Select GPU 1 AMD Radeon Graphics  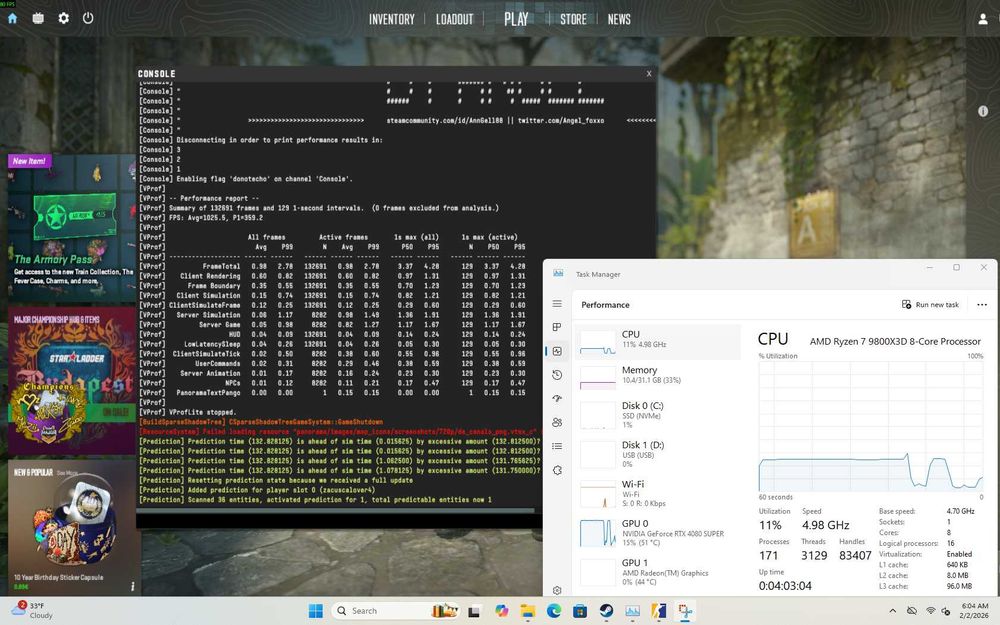tap(658, 571)
